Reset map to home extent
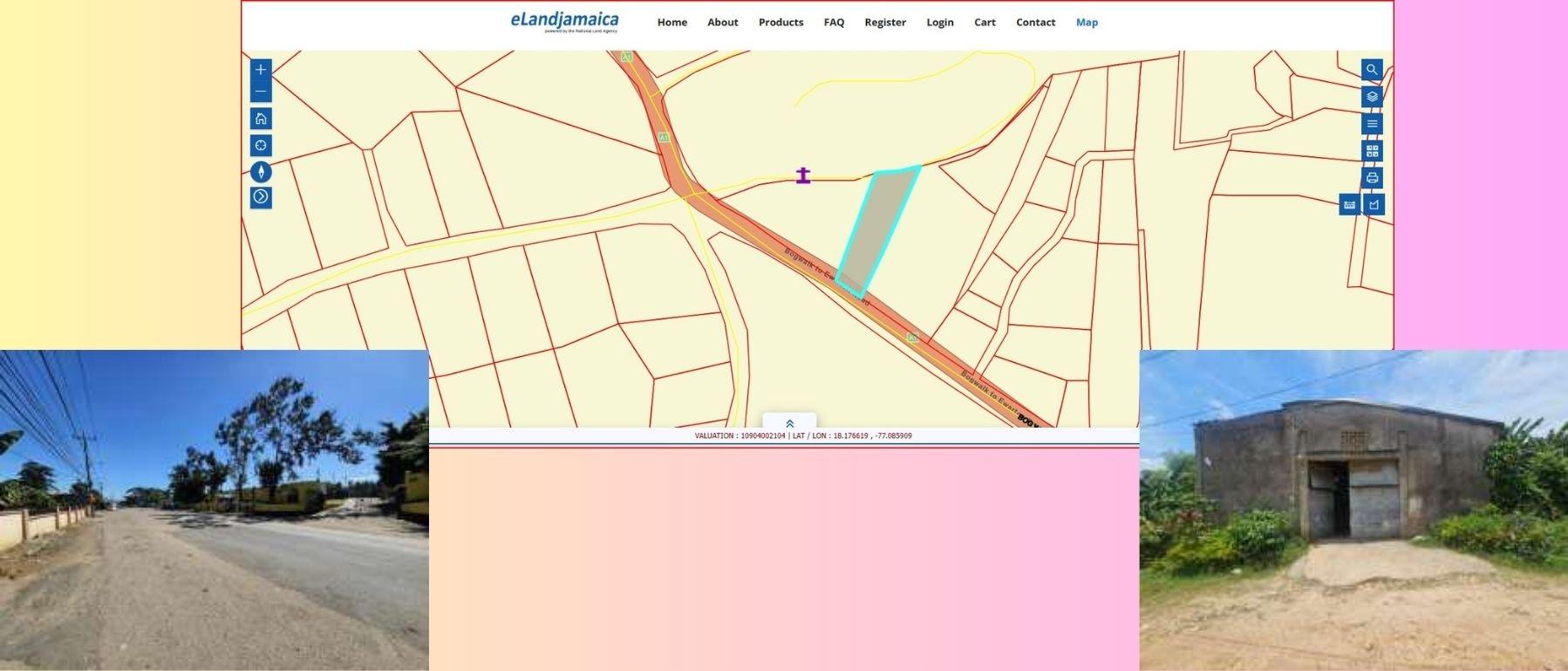The width and height of the screenshot is (1568, 671). [x=261, y=119]
